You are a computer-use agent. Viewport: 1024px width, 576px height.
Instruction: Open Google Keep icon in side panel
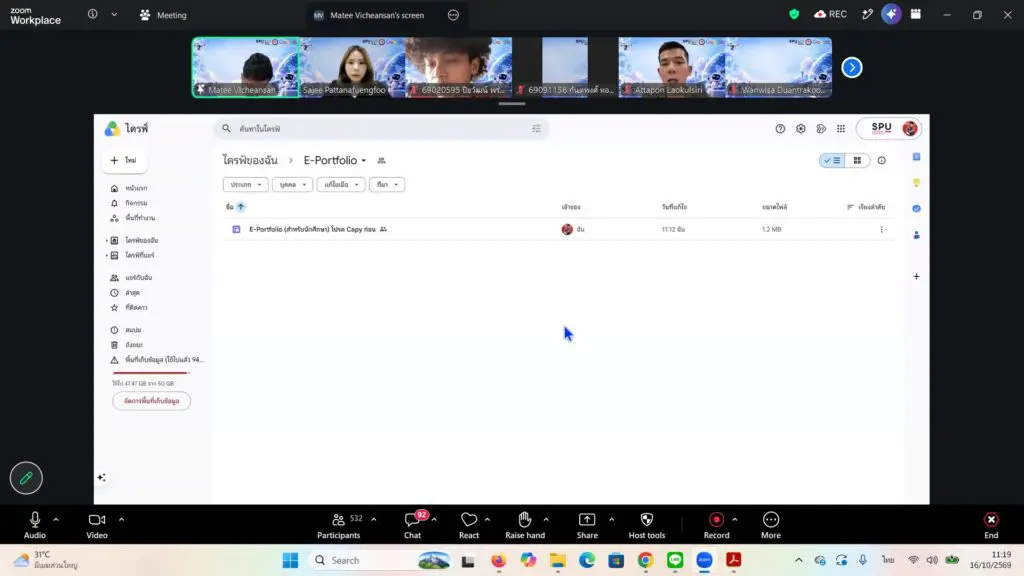[916, 183]
